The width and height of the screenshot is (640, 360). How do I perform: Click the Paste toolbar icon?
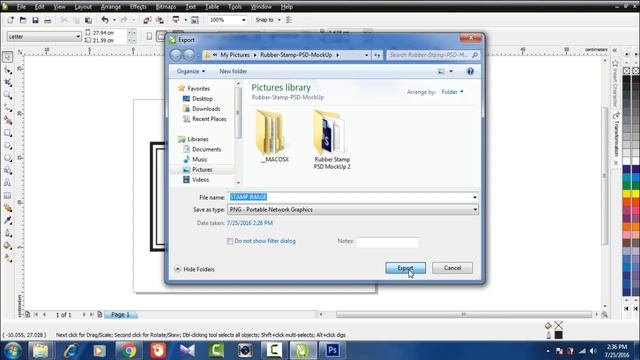pos(88,20)
